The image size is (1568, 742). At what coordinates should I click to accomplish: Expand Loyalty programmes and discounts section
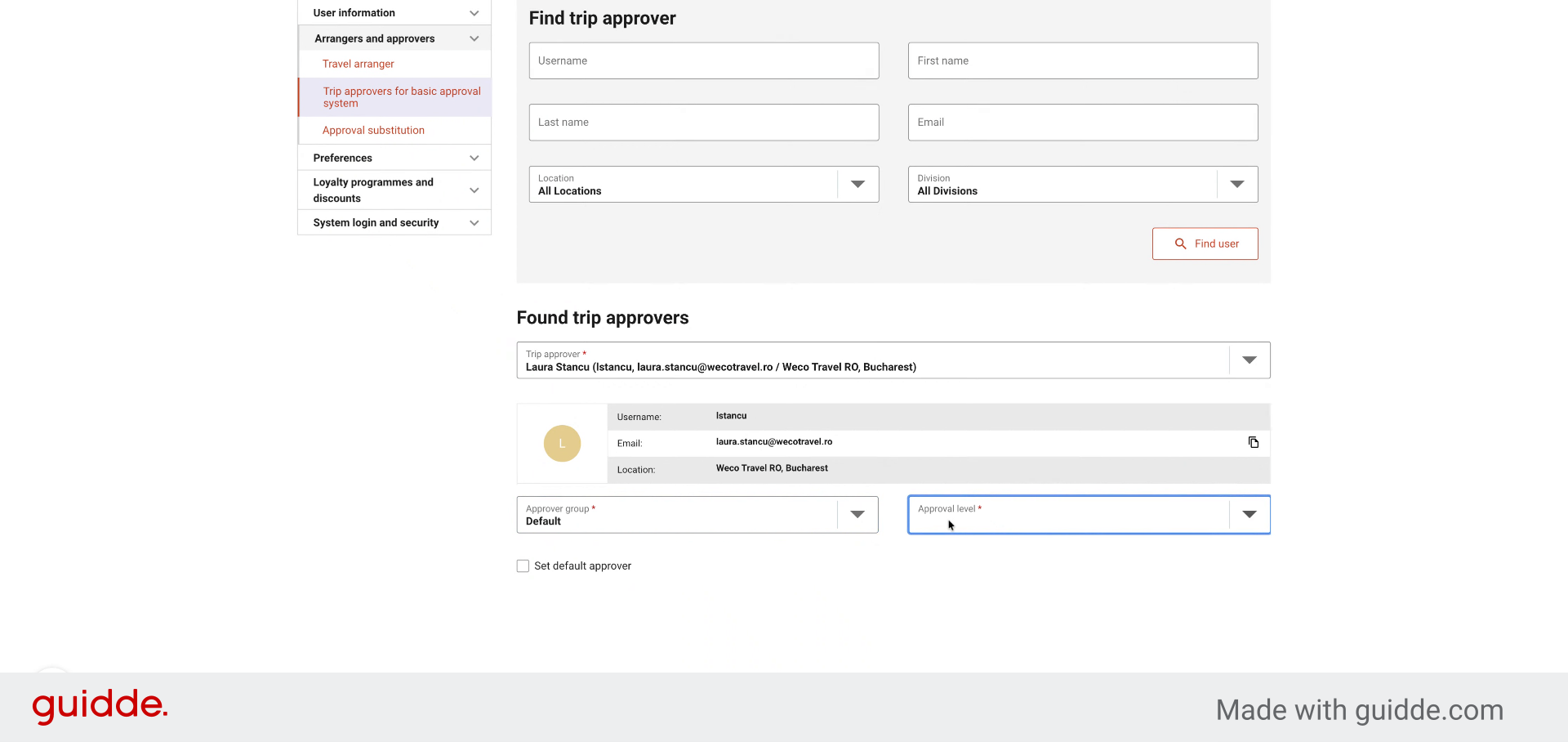[x=394, y=190]
